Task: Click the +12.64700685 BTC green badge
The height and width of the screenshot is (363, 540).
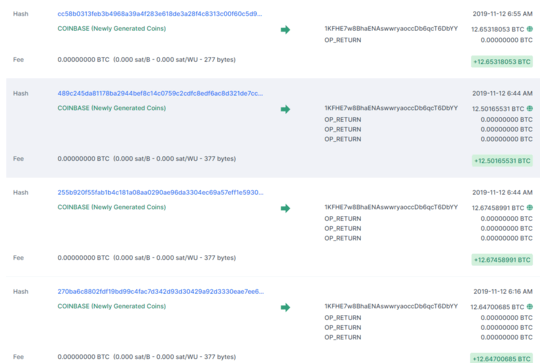Action: [x=501, y=358]
